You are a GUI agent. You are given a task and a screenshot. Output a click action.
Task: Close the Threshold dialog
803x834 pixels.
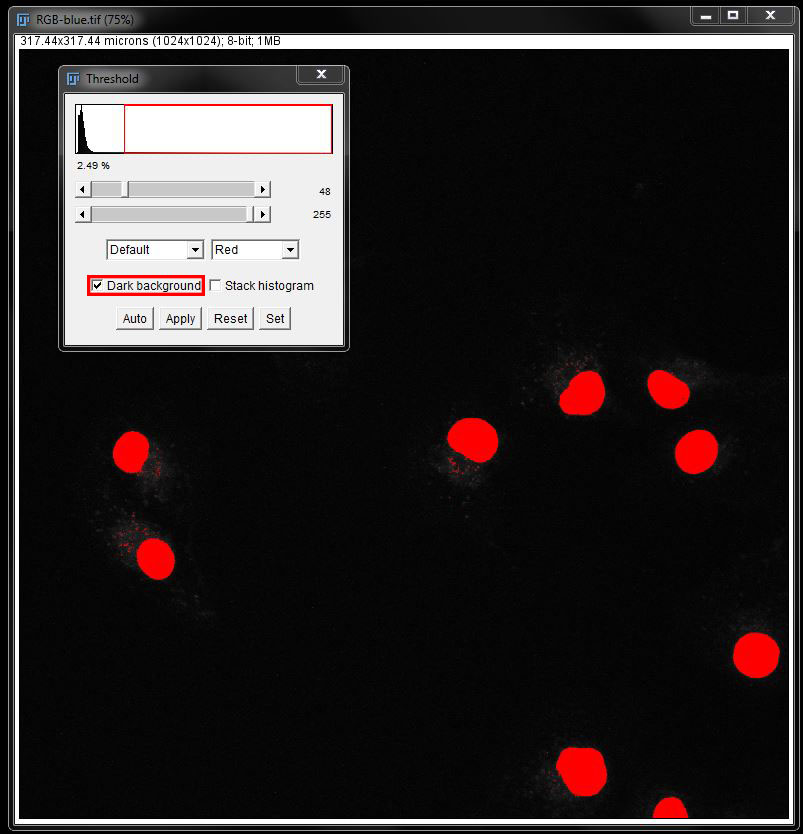[321, 75]
